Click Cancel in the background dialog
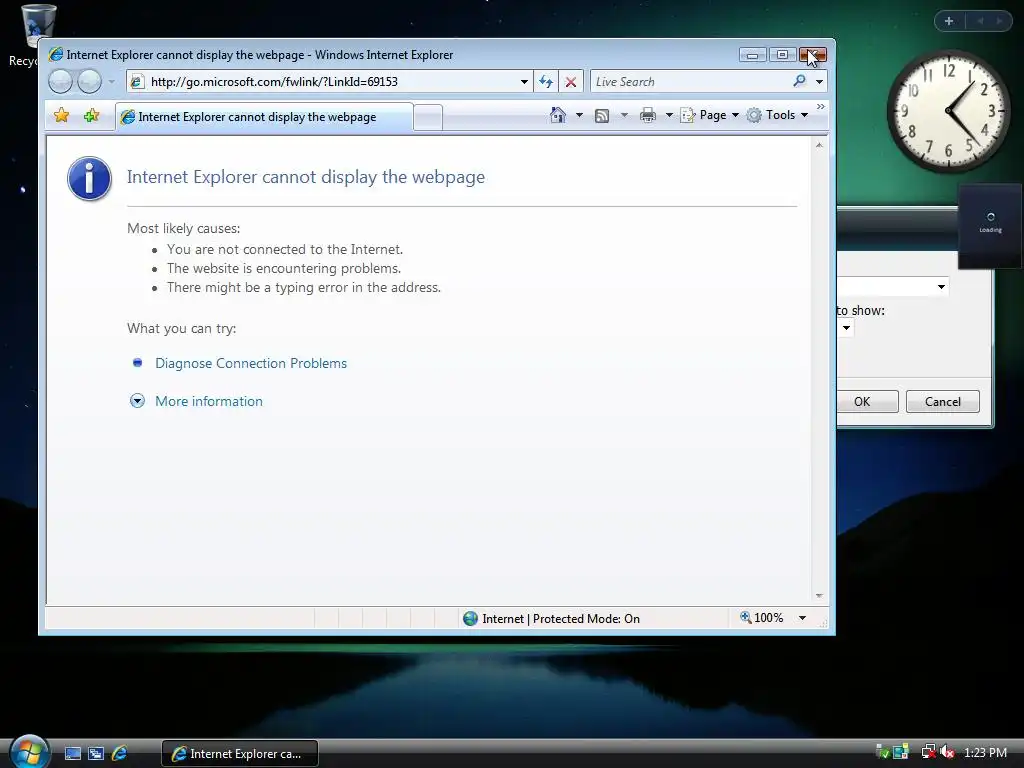This screenshot has height=768, width=1024. click(x=942, y=402)
